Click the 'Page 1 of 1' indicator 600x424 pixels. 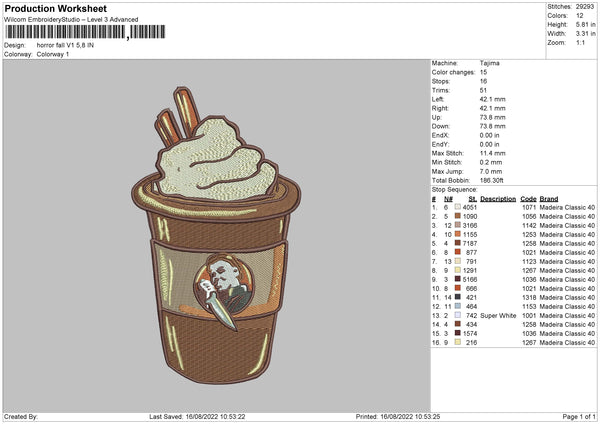click(579, 416)
